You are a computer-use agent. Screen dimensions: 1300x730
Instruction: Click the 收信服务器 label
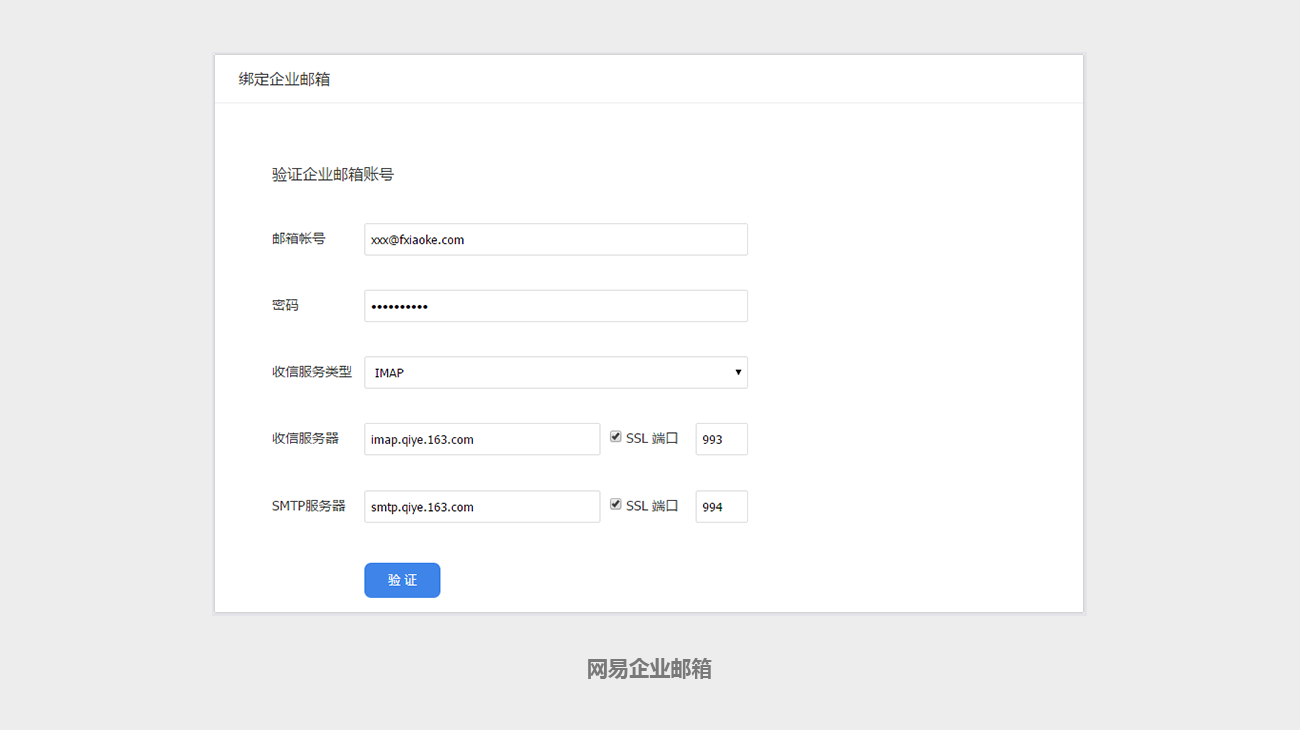coord(305,438)
